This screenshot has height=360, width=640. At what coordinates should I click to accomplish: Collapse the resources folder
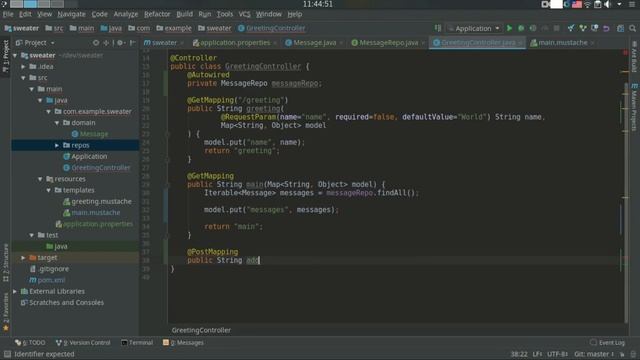[x=40, y=179]
